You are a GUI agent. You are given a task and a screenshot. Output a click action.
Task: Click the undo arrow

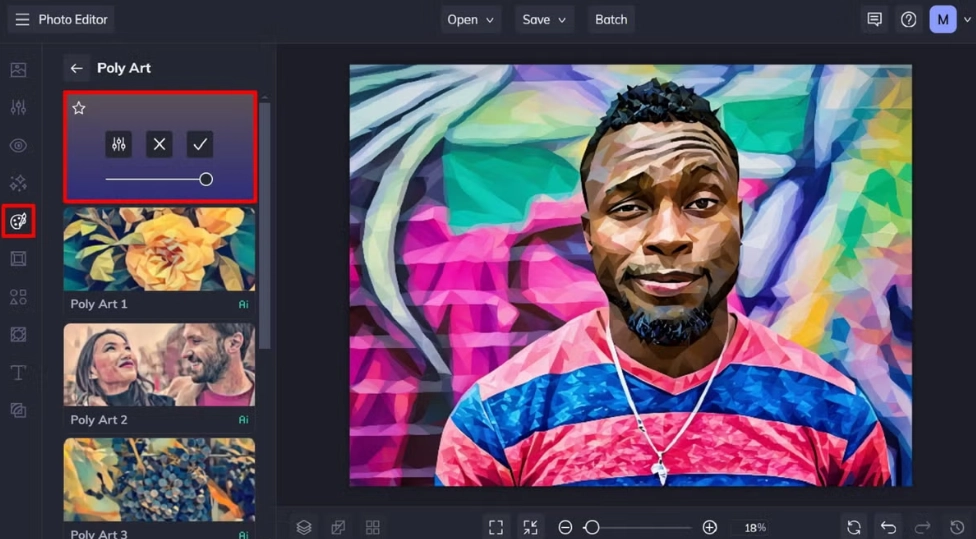pyautogui.click(x=888, y=527)
